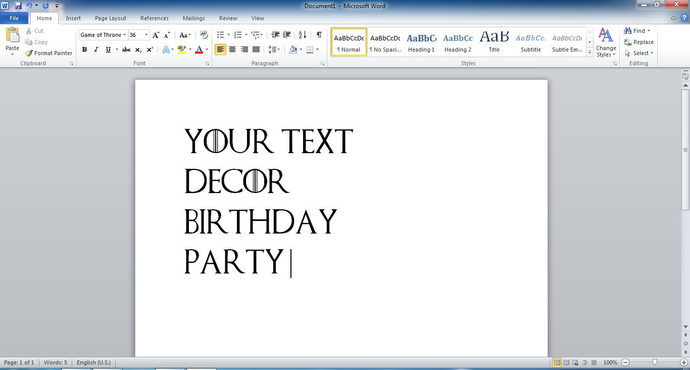Open highlight color dropdown arrow
The height and width of the screenshot is (370, 690).
(x=190, y=50)
